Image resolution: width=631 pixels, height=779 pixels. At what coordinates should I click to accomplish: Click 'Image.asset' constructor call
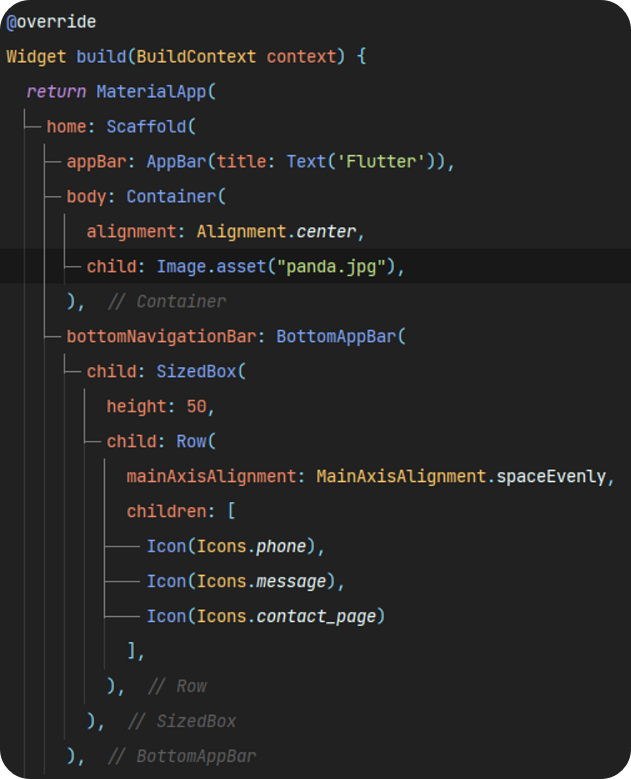pos(211,267)
